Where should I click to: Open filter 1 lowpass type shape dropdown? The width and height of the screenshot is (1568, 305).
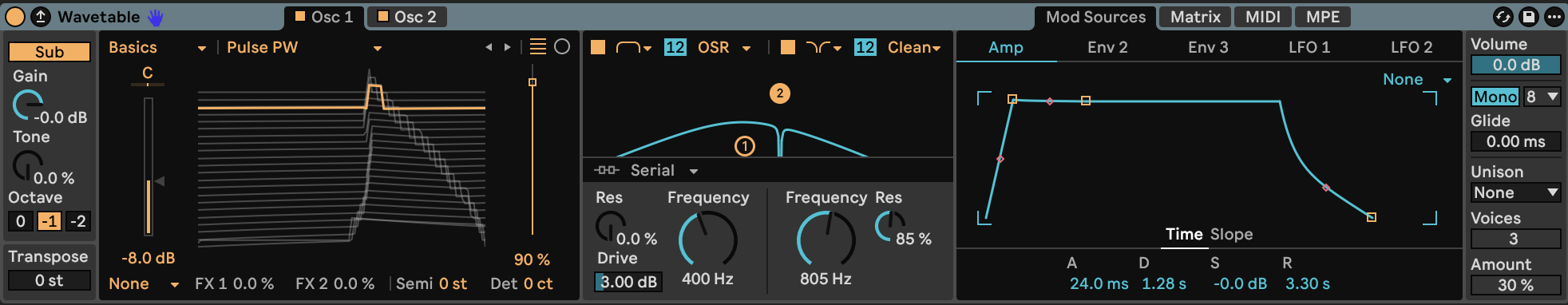[634, 48]
